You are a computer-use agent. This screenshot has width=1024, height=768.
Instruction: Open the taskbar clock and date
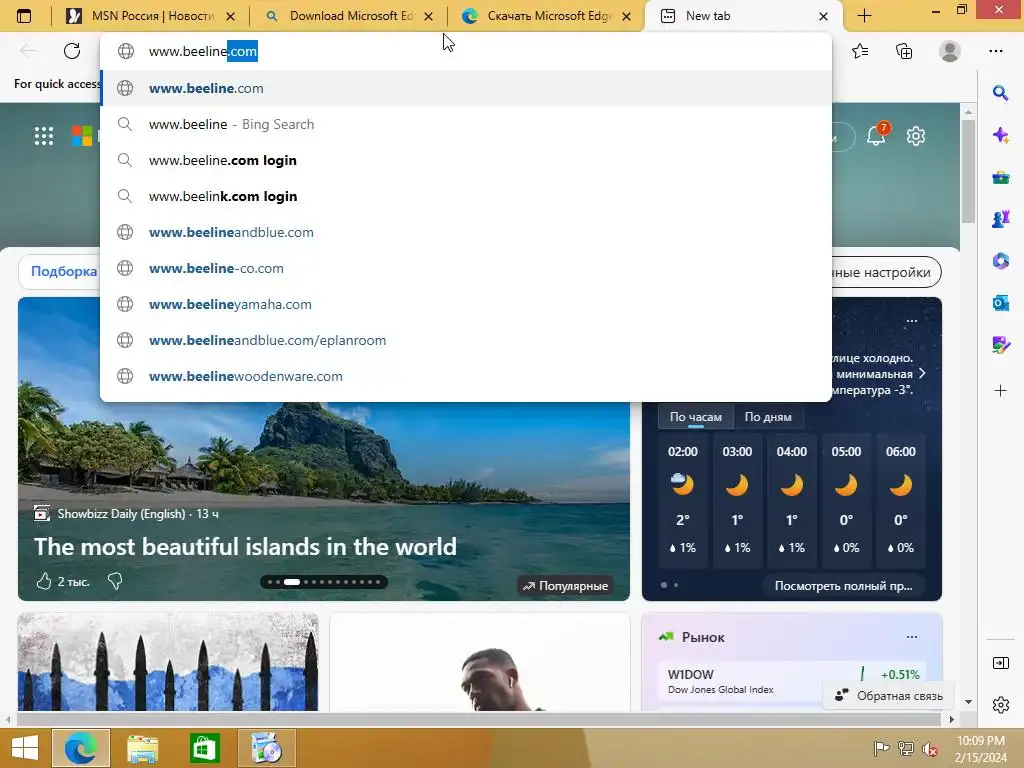pos(980,749)
